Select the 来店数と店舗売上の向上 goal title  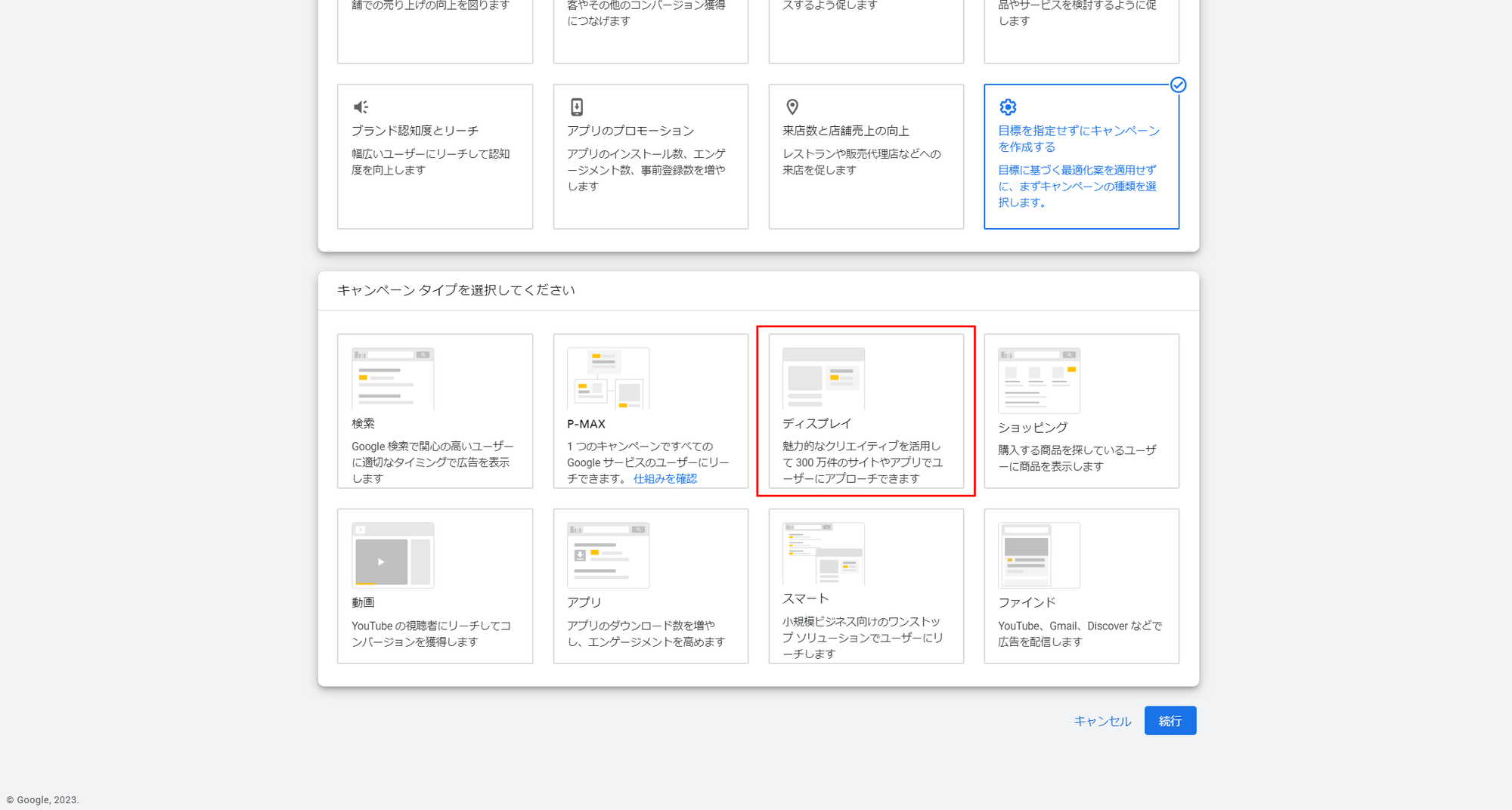(846, 131)
